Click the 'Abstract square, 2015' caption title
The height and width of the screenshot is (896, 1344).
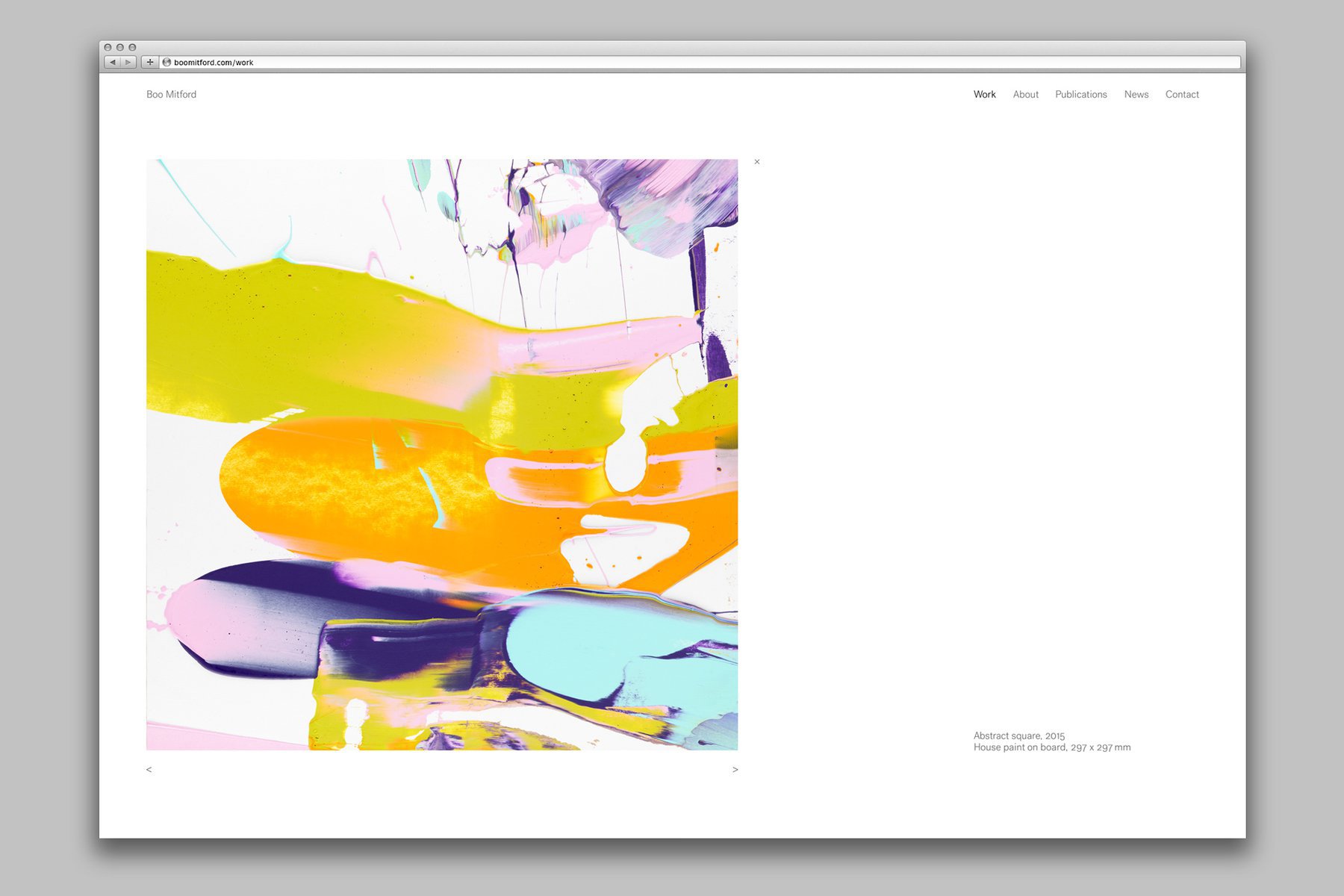point(1018,735)
